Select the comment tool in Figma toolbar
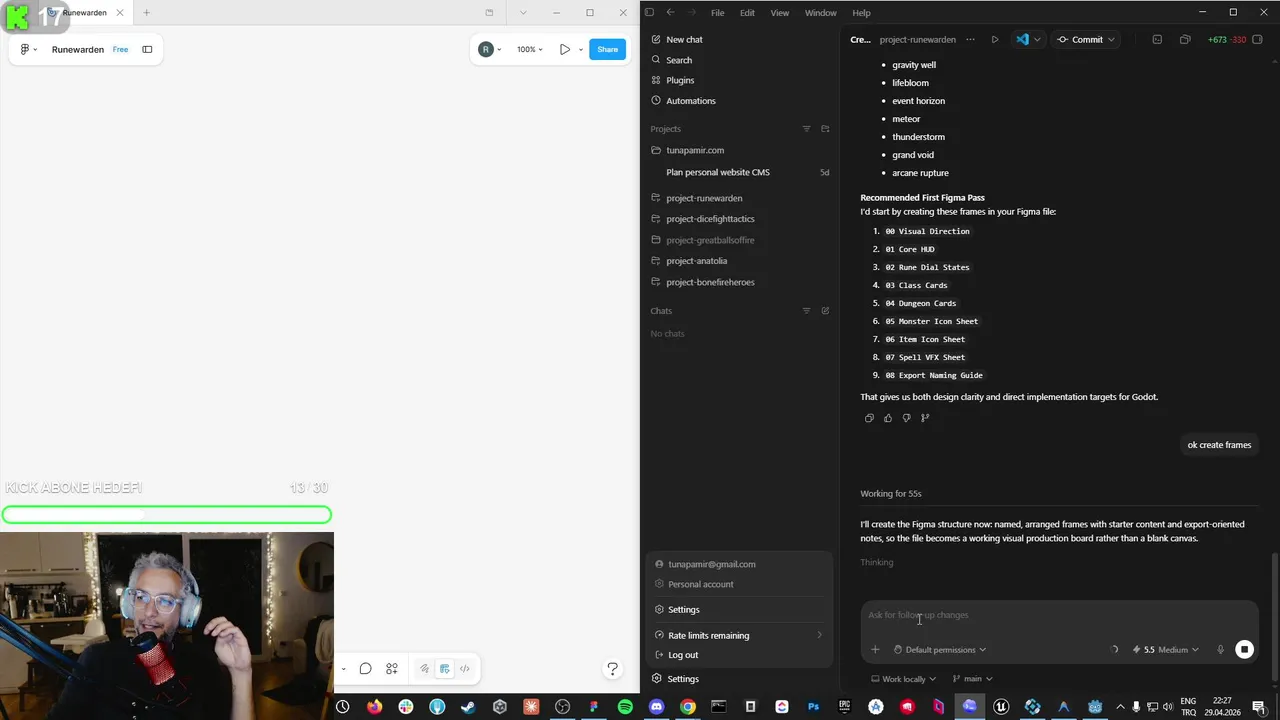 [365, 669]
